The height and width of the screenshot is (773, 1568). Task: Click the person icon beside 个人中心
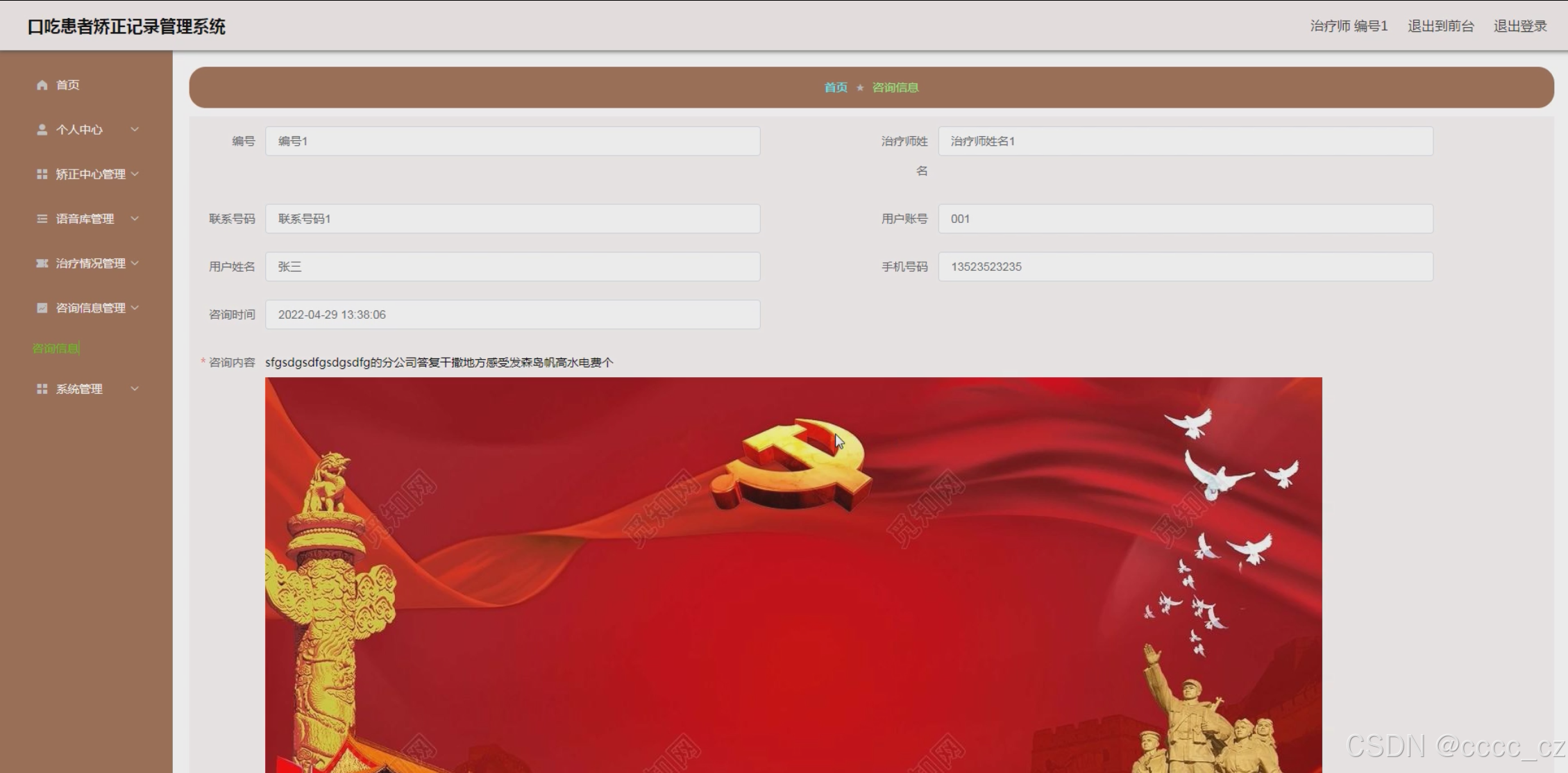click(x=42, y=130)
